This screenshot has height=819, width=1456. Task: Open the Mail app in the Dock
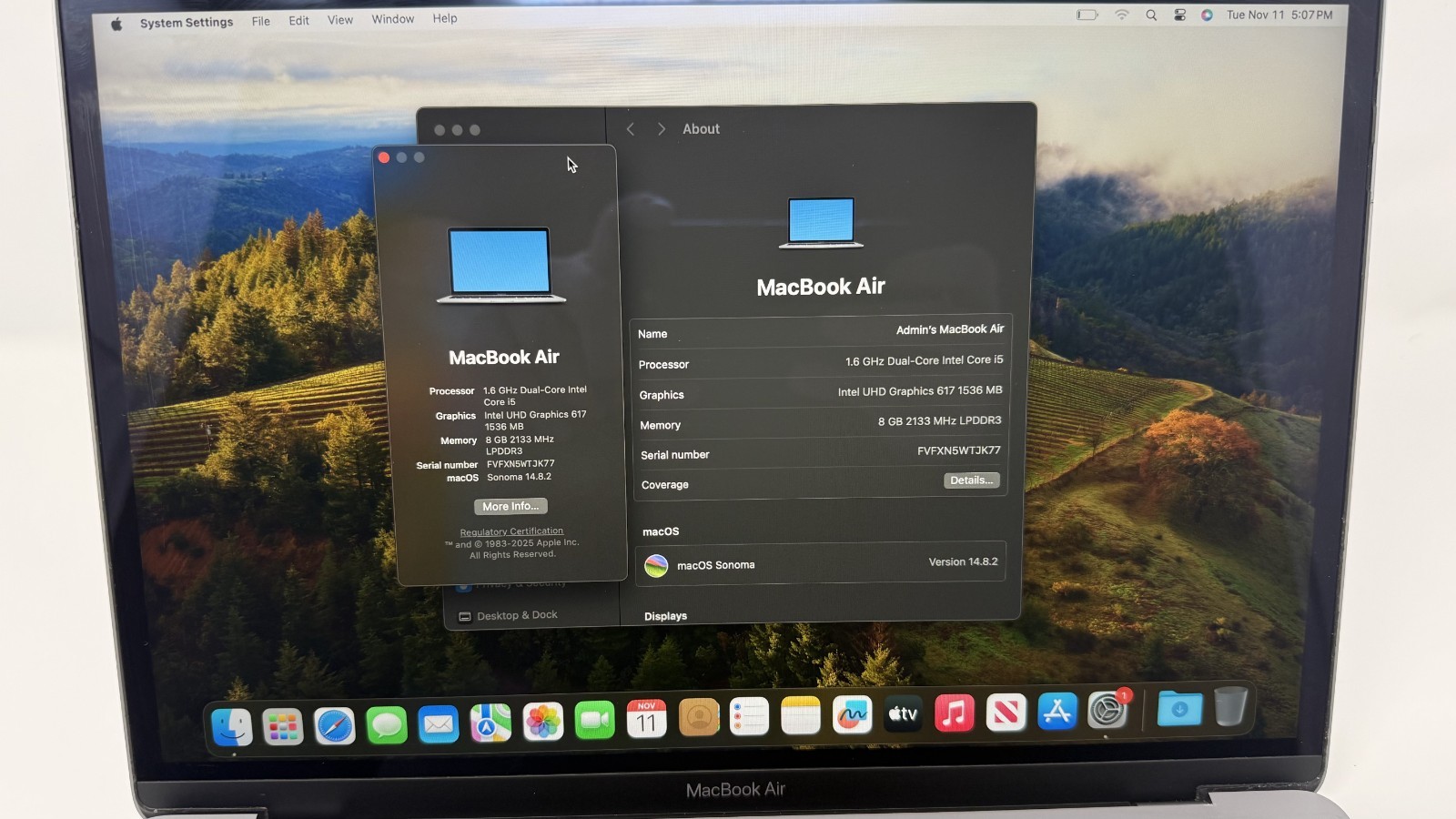[x=439, y=724]
